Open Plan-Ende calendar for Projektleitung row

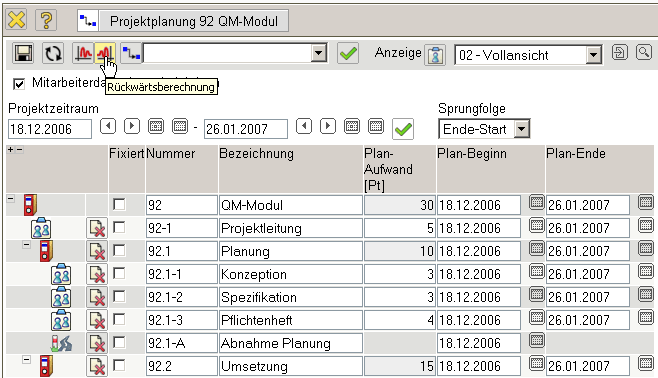point(646,225)
